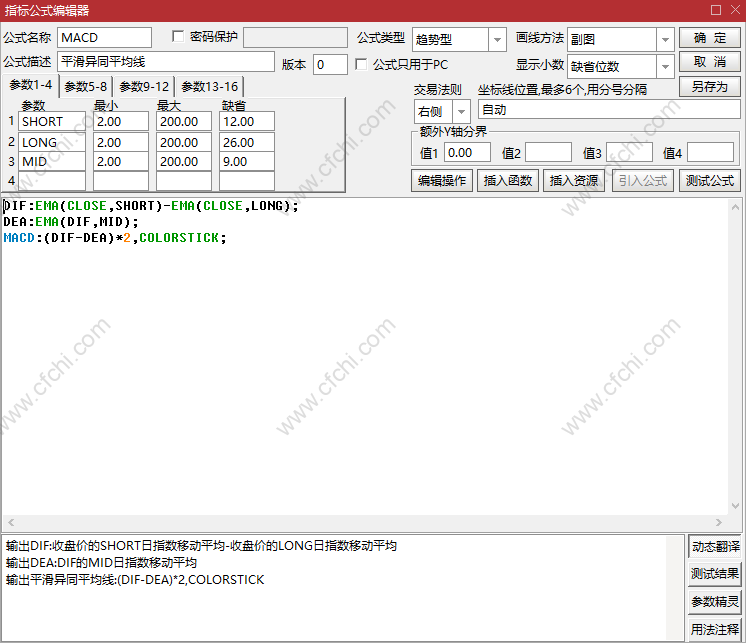
Task: Open the 公式类型 dropdown showing 趋势型
Action: pyautogui.click(x=497, y=39)
